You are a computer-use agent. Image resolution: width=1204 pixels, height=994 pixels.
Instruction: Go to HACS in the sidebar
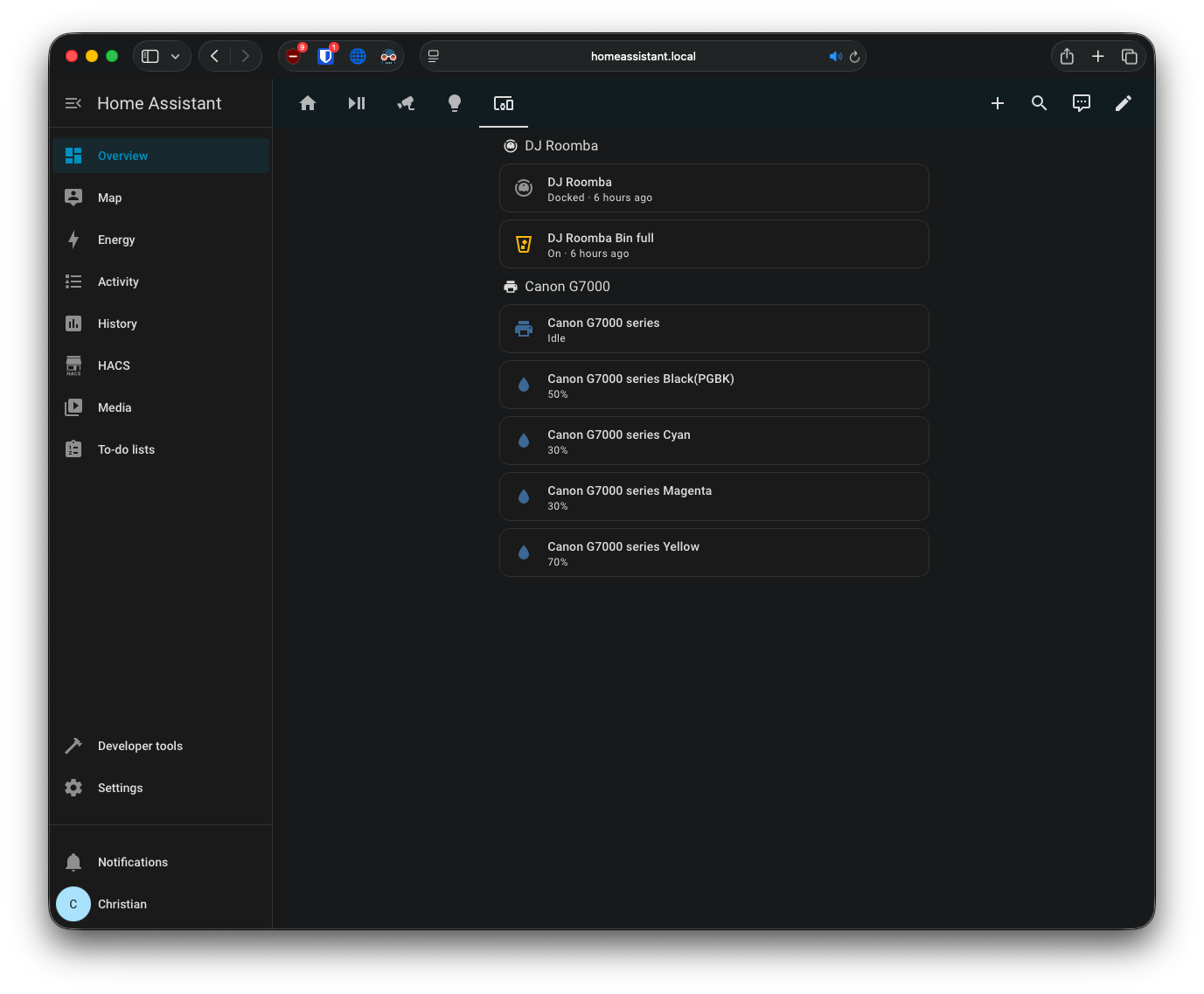point(114,365)
